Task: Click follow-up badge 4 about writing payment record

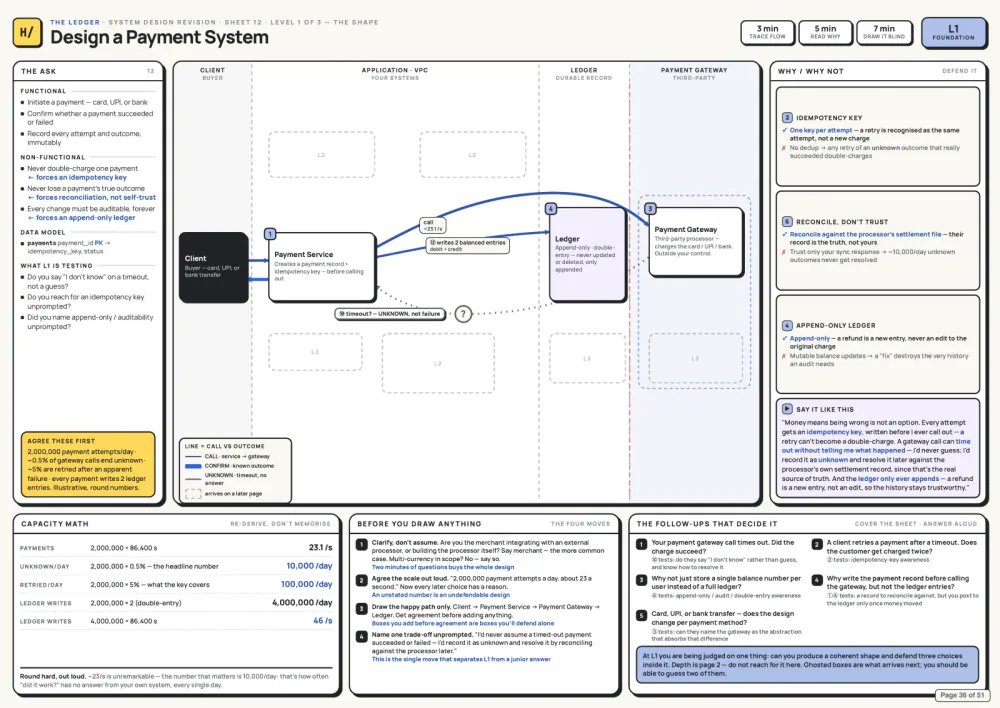Action: point(817,580)
